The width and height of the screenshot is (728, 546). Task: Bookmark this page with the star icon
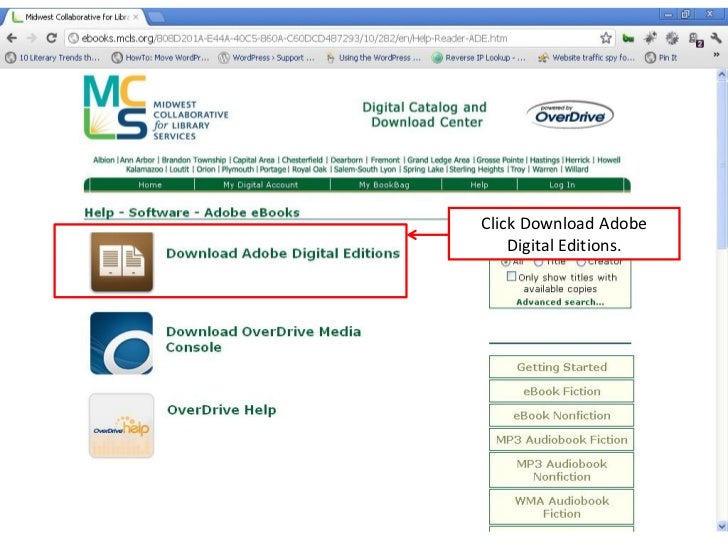pyautogui.click(x=605, y=38)
